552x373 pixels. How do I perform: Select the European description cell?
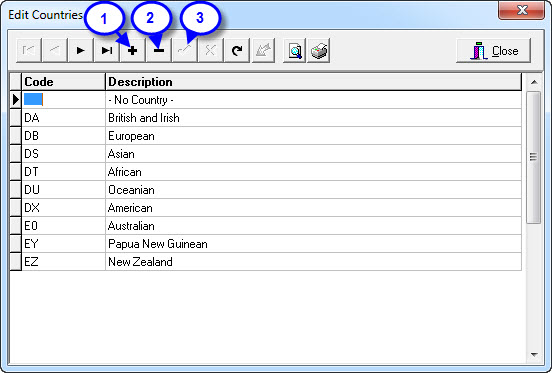(313, 136)
